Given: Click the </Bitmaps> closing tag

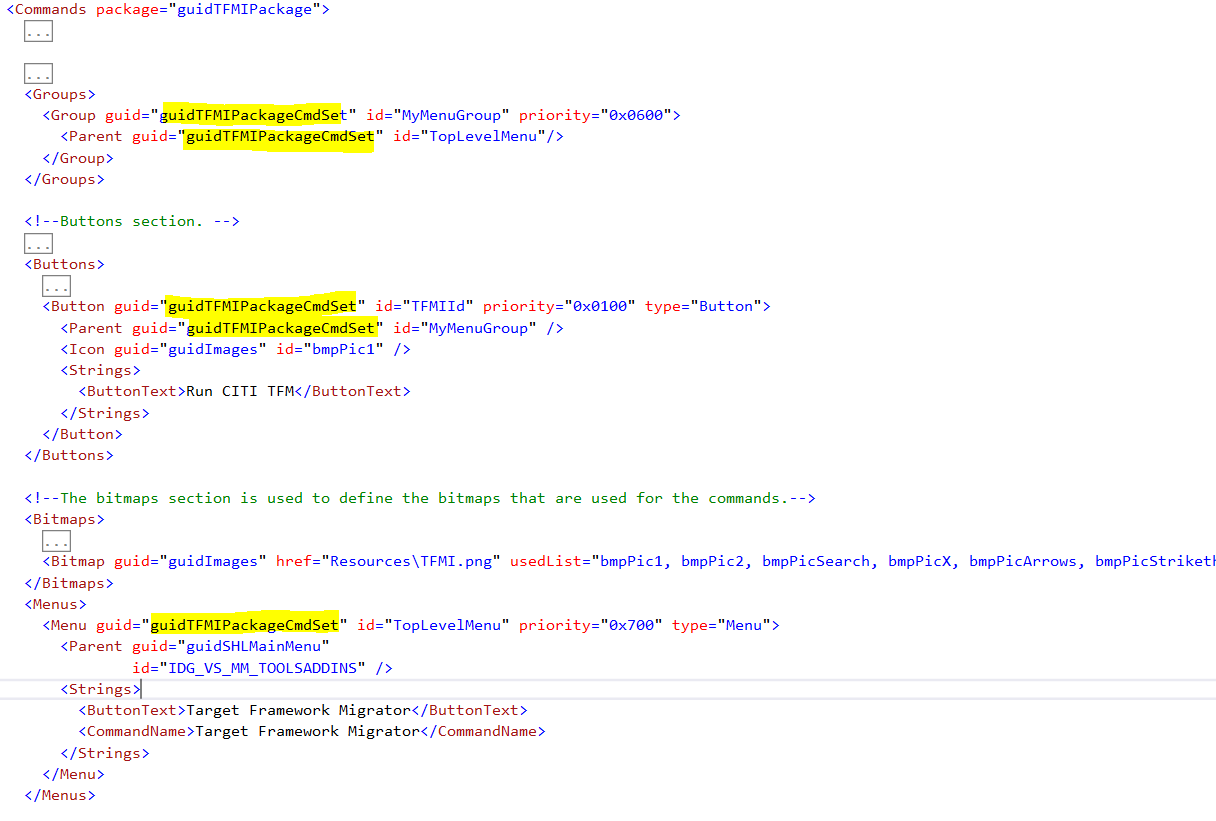Looking at the screenshot, I should [x=69, y=583].
